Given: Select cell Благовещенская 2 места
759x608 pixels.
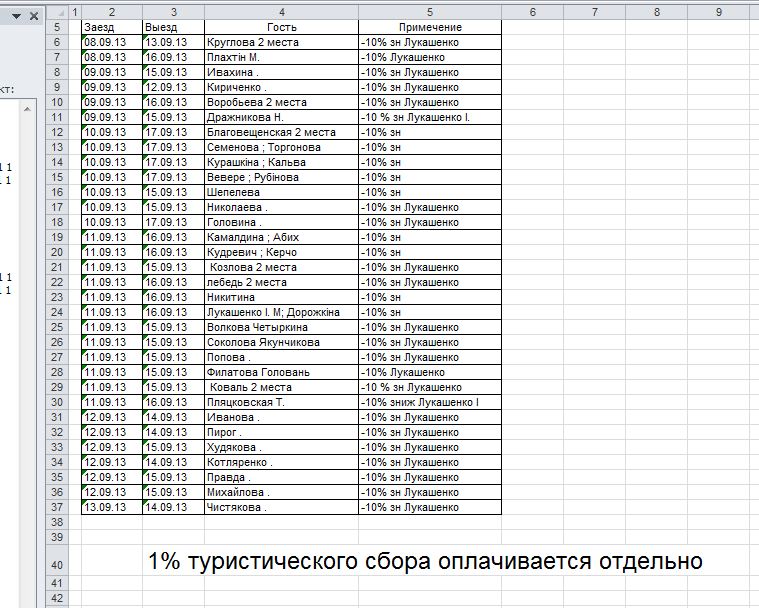Looking at the screenshot, I should (x=282, y=132).
